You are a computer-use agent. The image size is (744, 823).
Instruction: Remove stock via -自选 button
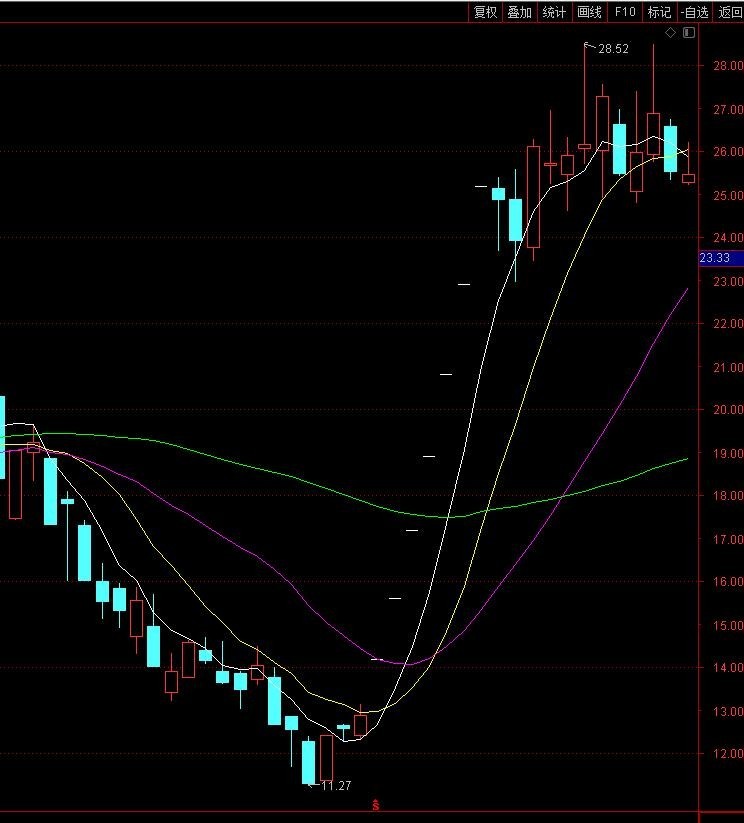tap(695, 12)
